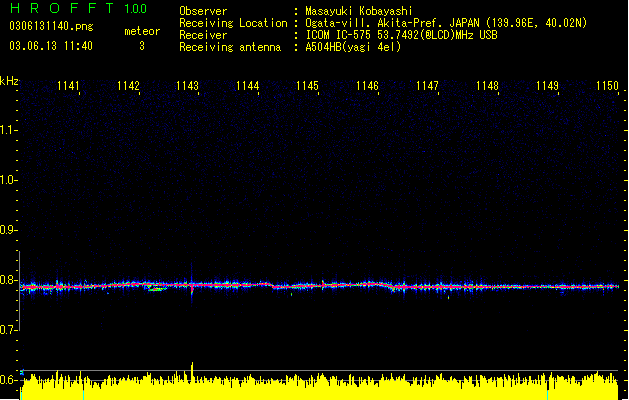Click the tallest yellow power peak near 1143

coord(192,371)
